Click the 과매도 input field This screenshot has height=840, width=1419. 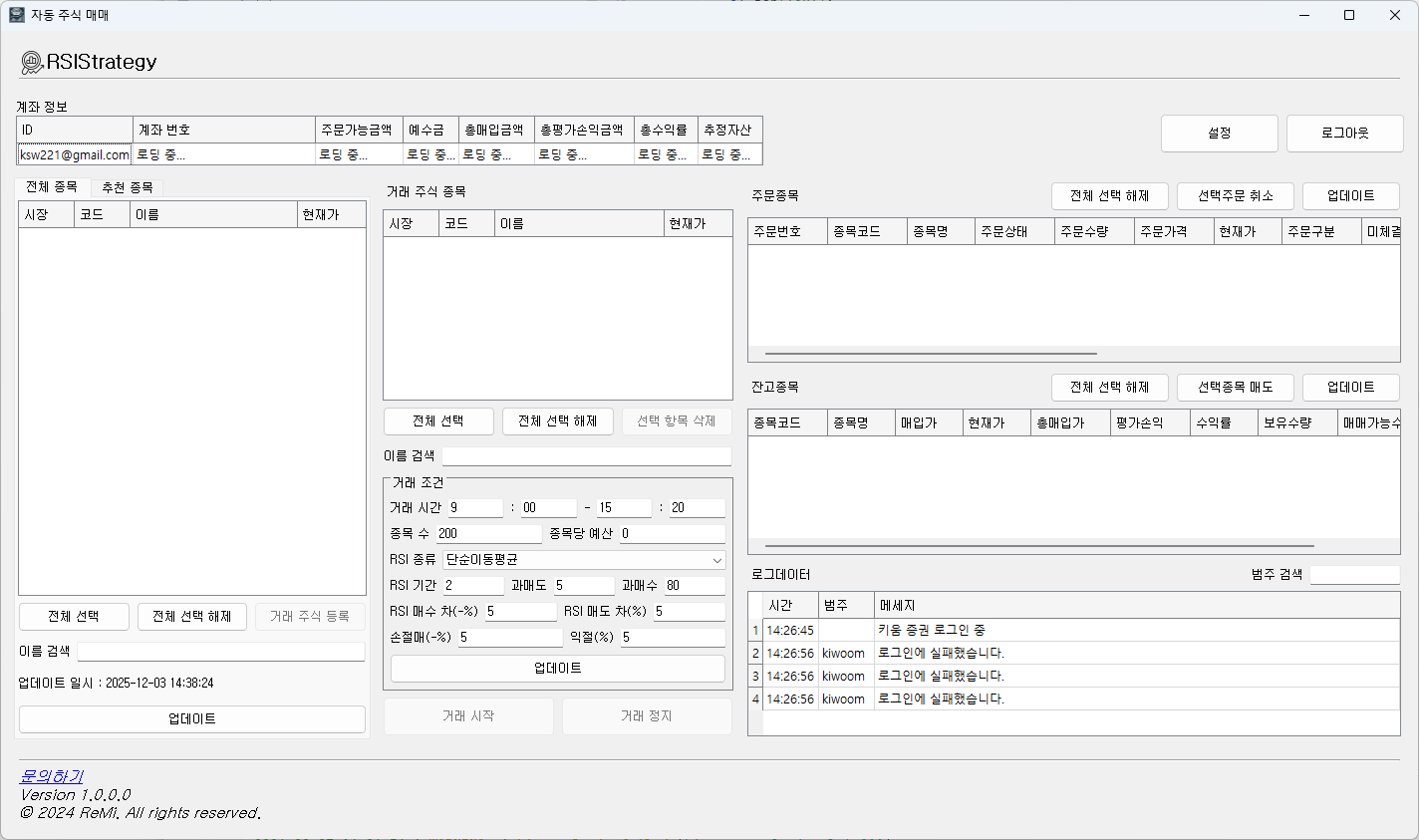(x=584, y=586)
